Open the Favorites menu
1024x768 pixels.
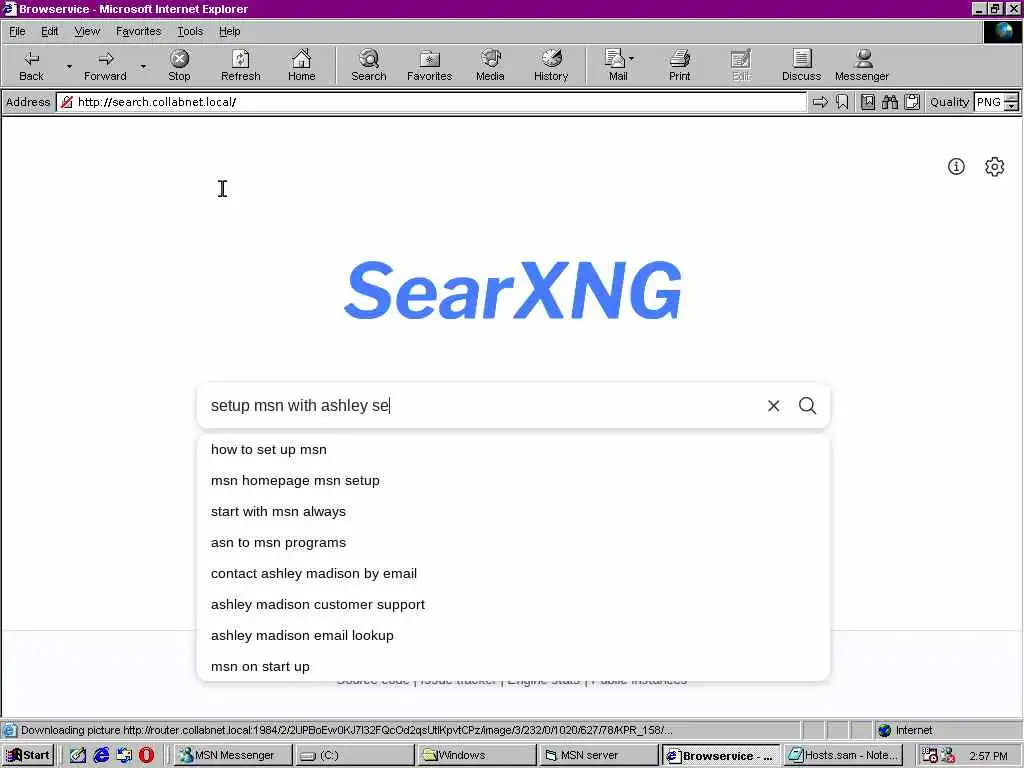pos(138,31)
